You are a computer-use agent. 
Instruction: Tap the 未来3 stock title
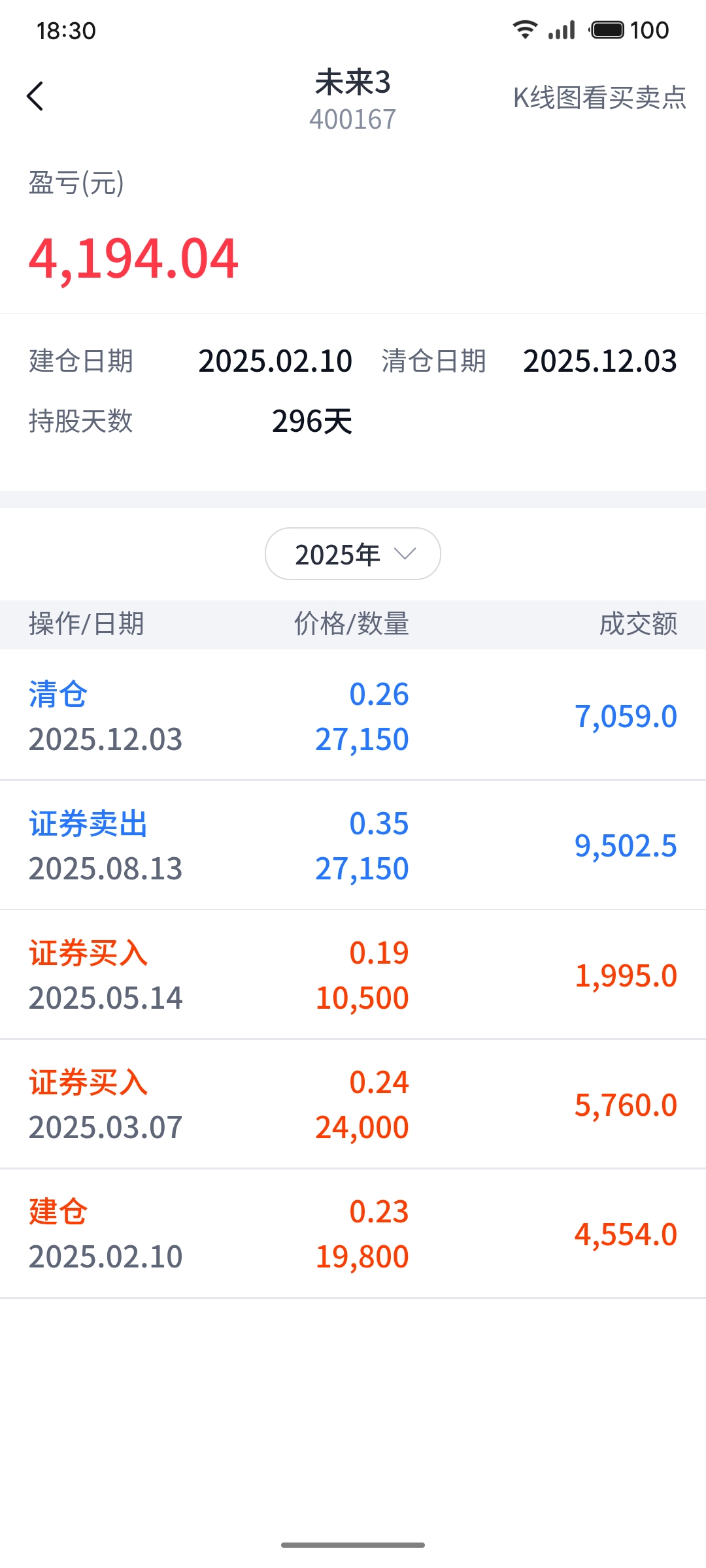[x=353, y=83]
